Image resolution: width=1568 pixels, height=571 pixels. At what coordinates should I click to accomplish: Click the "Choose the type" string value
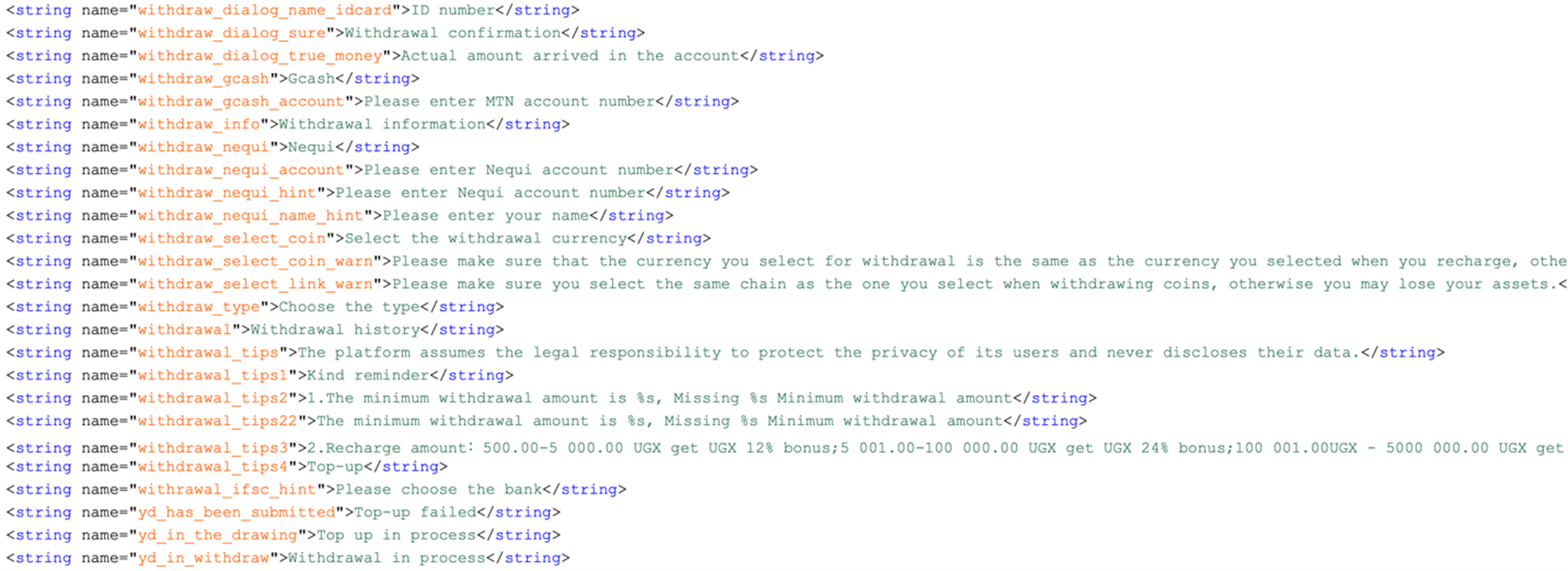tap(349, 307)
